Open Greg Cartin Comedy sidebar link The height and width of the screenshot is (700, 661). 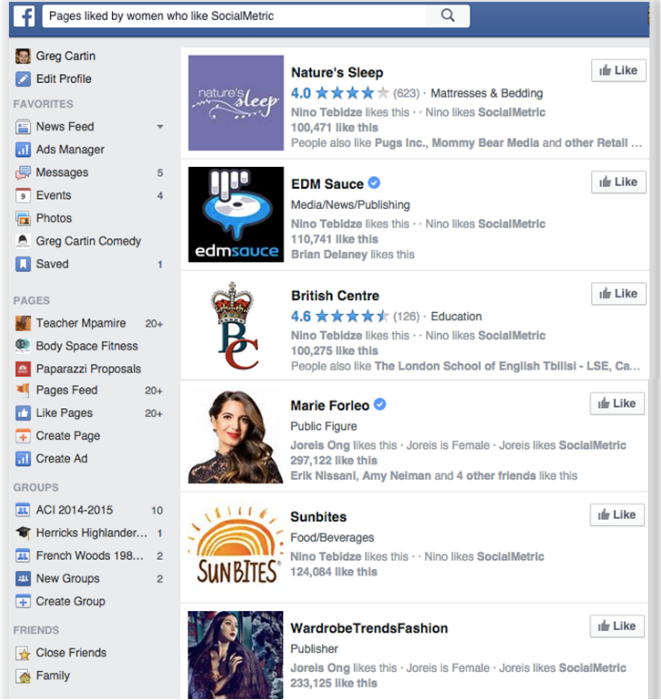[x=88, y=241]
